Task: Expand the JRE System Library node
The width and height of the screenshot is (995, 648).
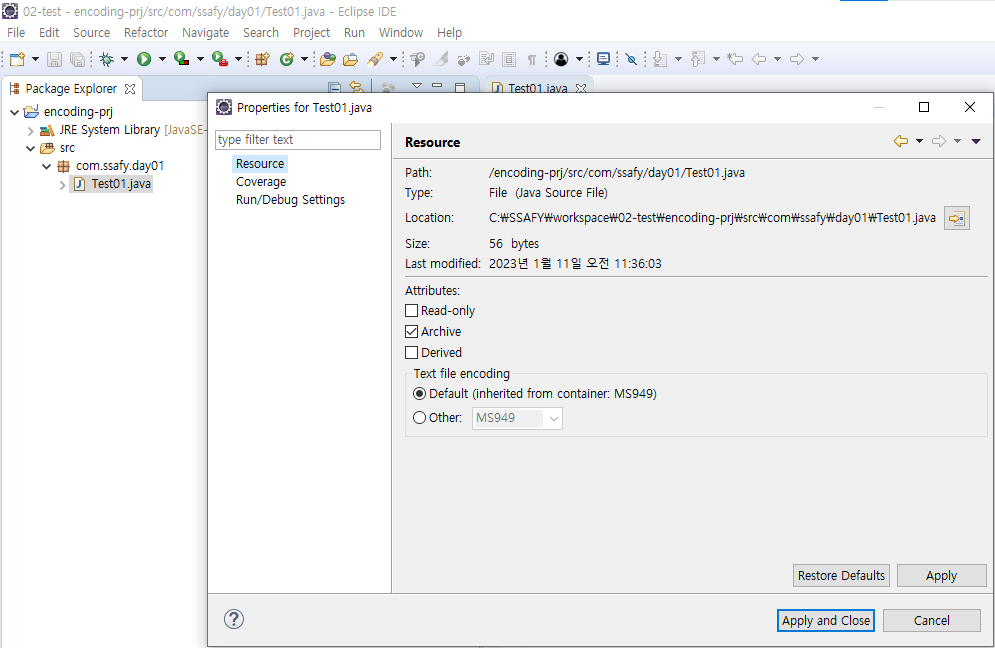Action: [x=30, y=131]
